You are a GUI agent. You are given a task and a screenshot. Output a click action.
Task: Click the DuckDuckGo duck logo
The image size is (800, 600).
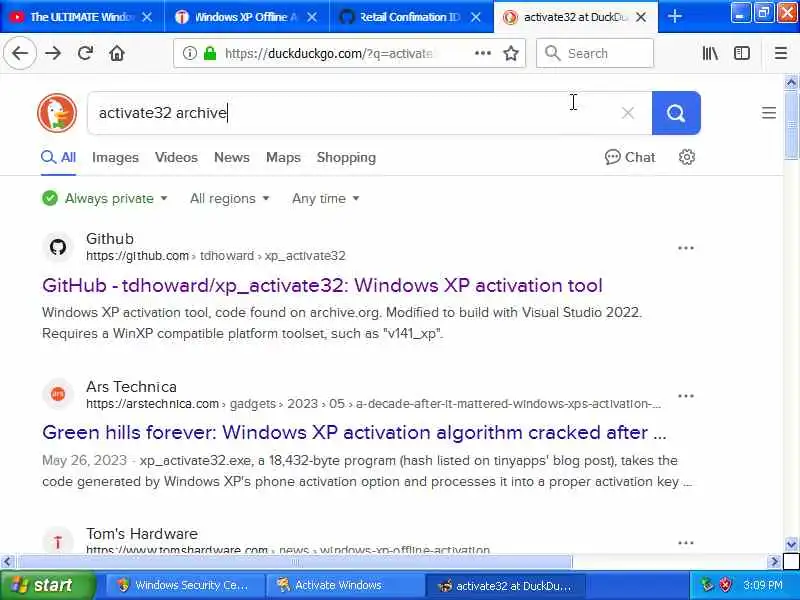tap(57, 113)
